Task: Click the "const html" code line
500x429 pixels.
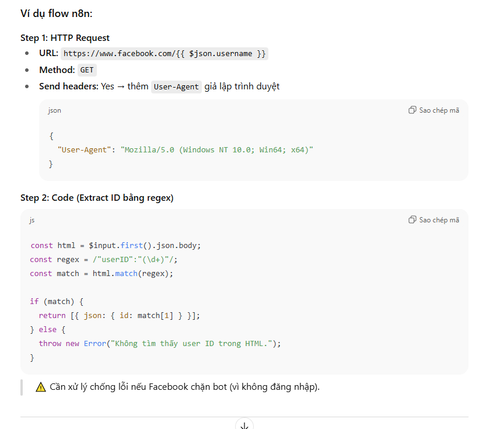Action: point(115,245)
